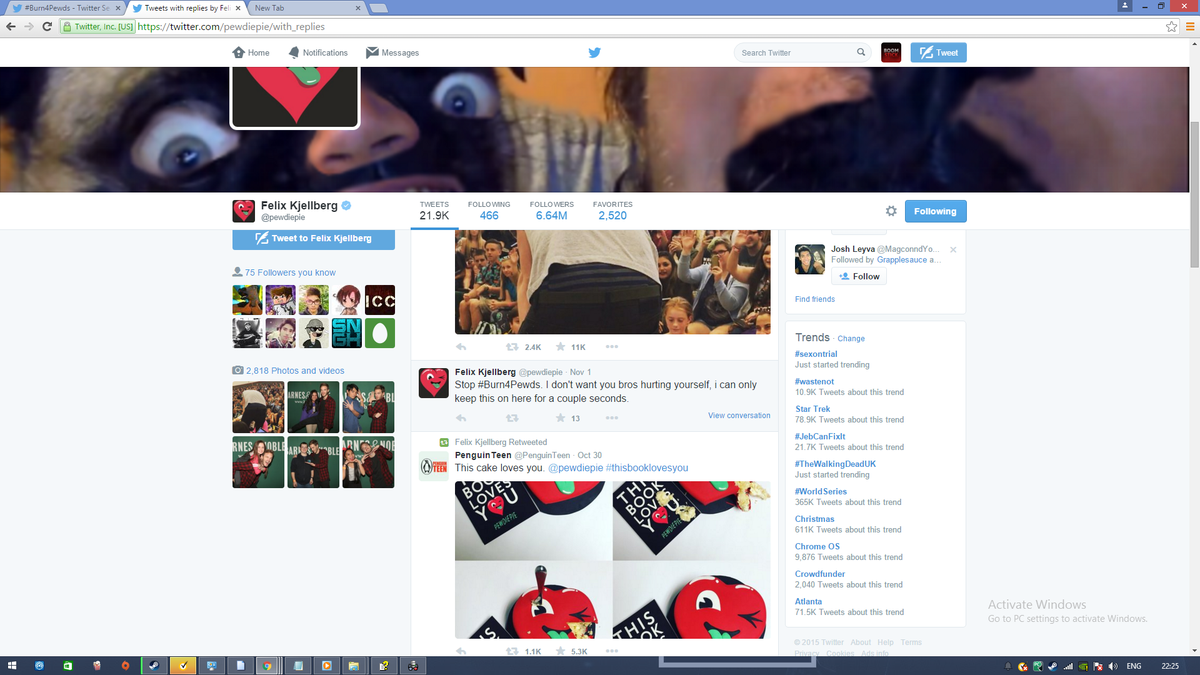This screenshot has height=675, width=1200.
Task: Dismiss the Josh Leyva suggestion
Action: (953, 249)
